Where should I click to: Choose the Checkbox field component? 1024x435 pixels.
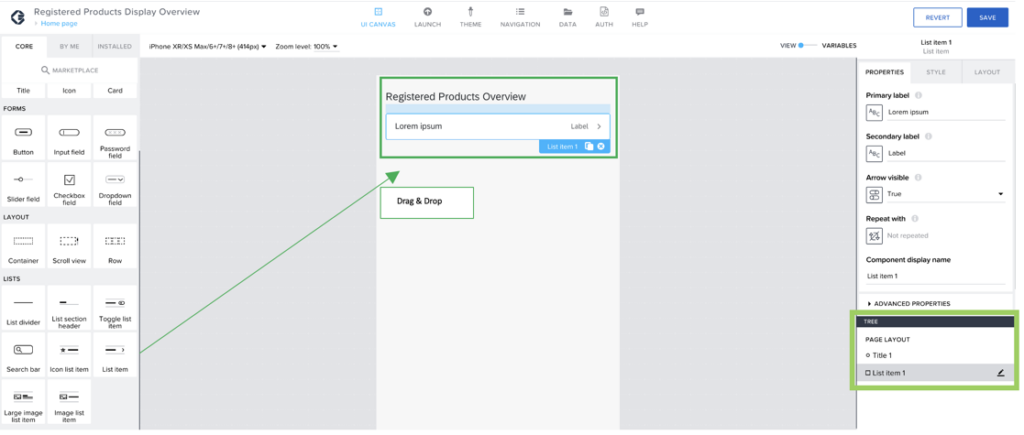click(x=69, y=180)
